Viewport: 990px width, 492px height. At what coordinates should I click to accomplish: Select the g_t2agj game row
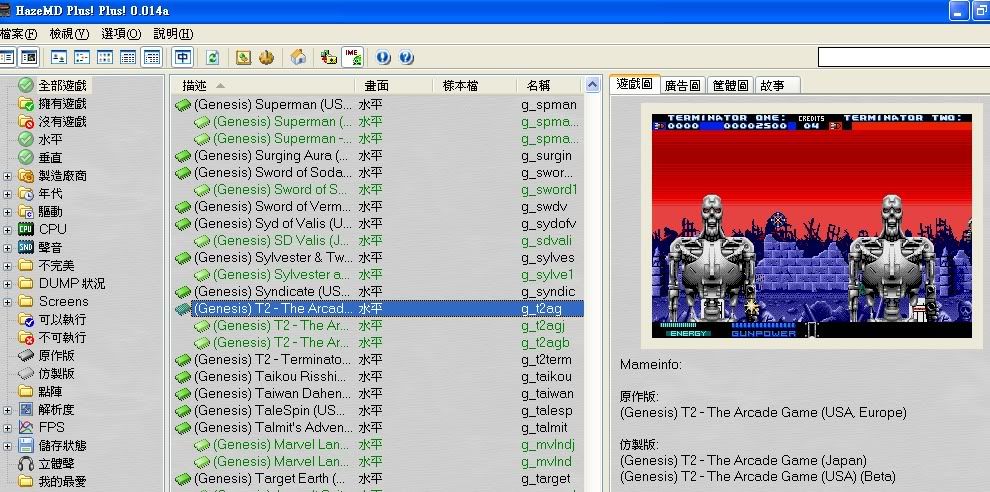(377, 326)
